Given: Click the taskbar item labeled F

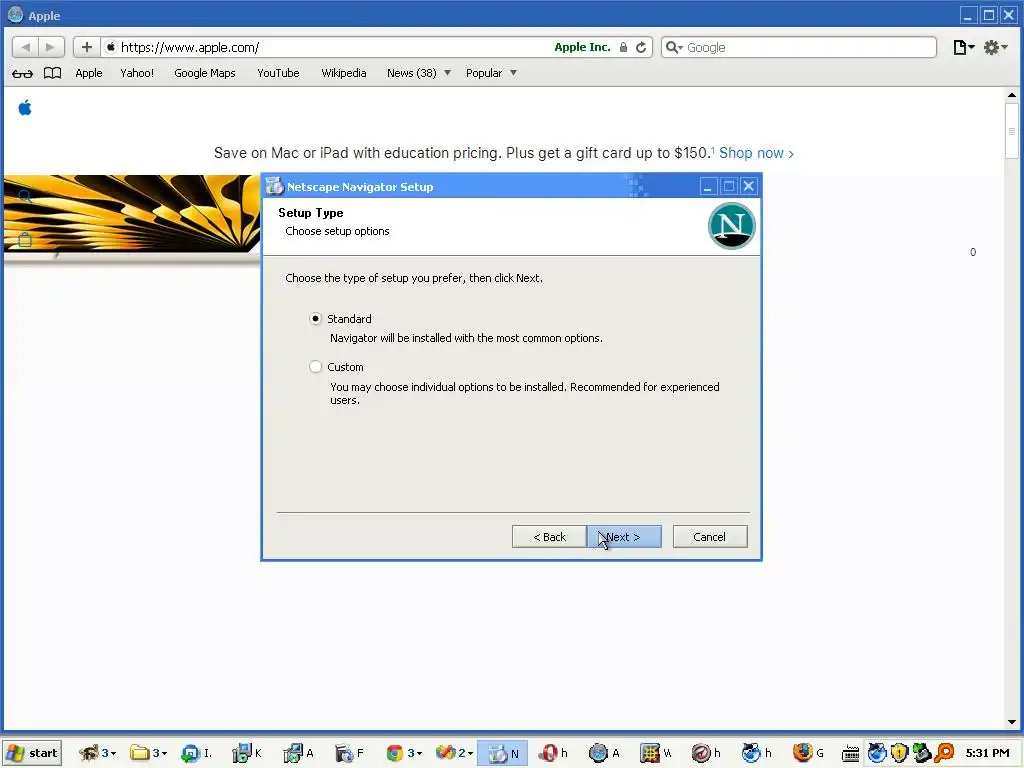Looking at the screenshot, I should click(349, 753).
